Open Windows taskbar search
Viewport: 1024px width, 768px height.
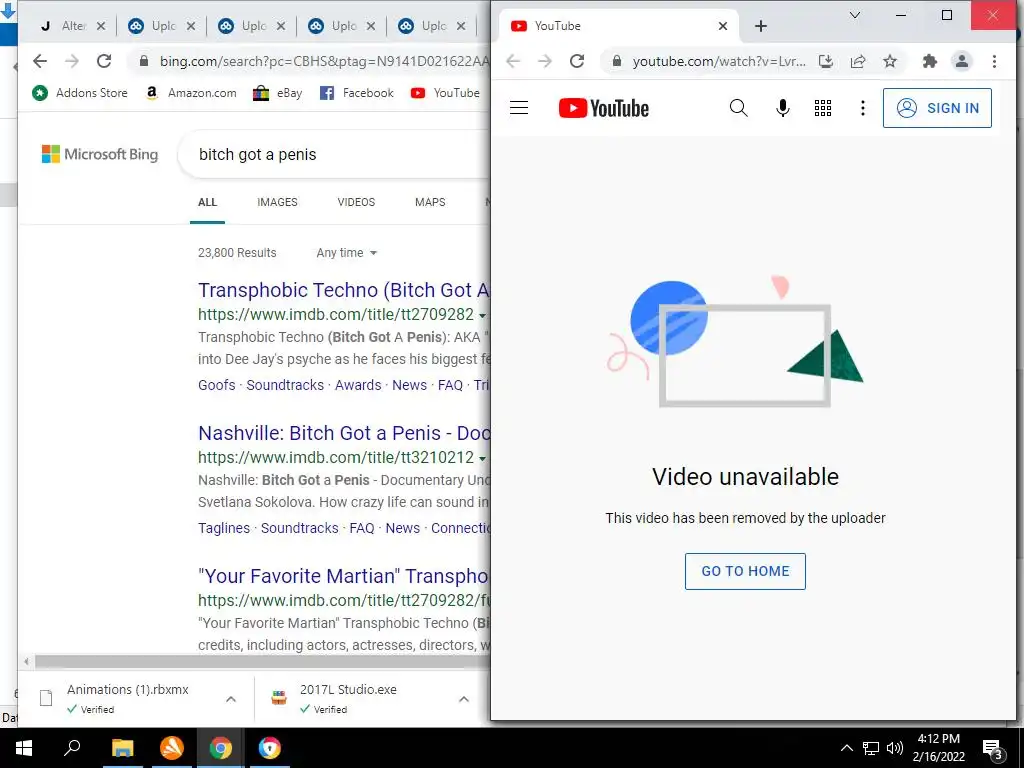(72, 748)
